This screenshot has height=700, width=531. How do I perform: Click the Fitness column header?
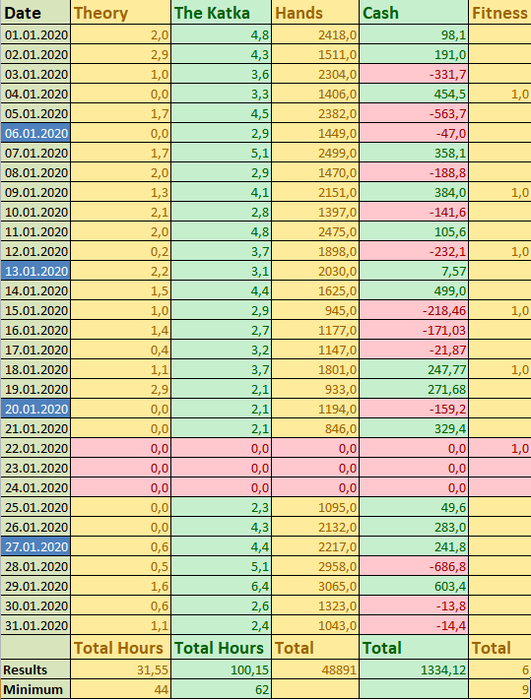(500, 12)
